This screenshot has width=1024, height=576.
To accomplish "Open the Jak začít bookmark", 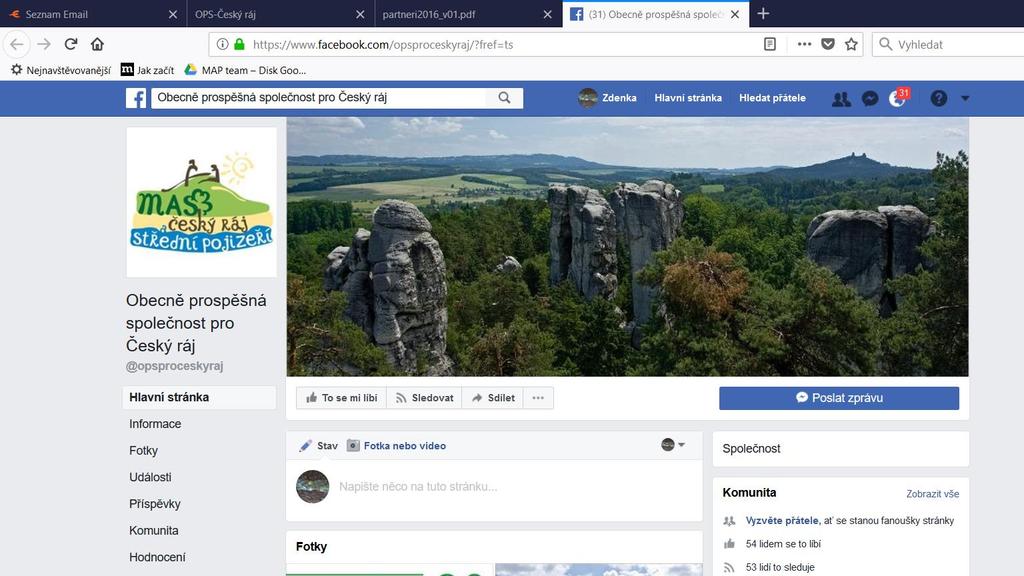I will point(148,70).
